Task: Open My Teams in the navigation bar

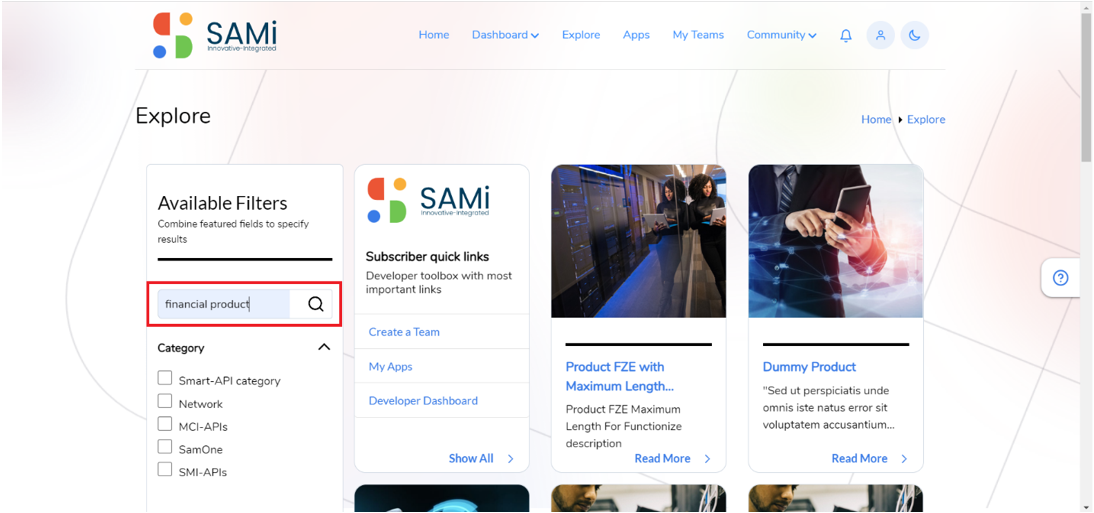Action: click(698, 35)
